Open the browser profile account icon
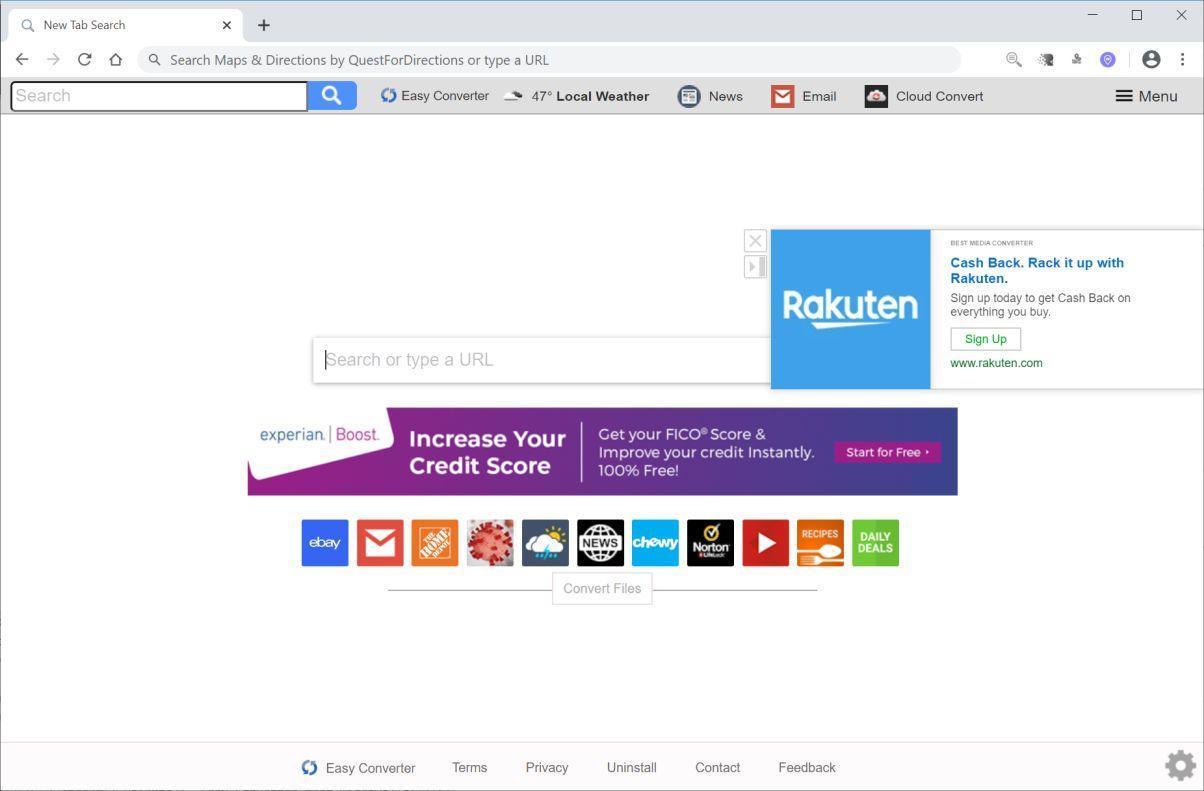The width and height of the screenshot is (1204, 791). 1151,60
